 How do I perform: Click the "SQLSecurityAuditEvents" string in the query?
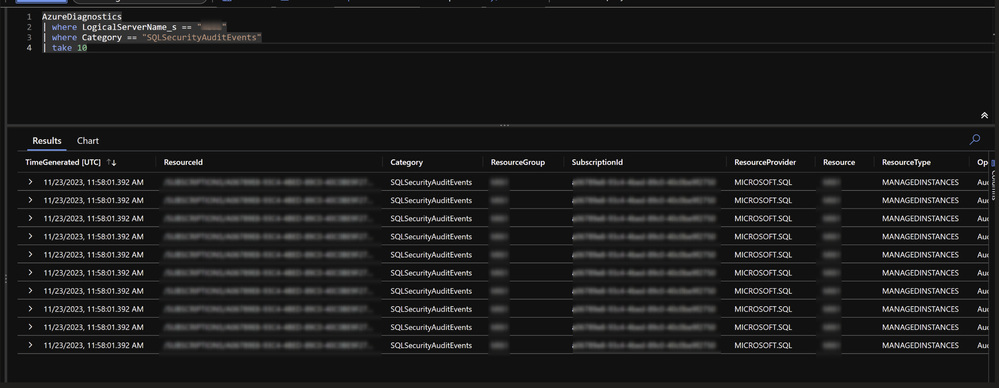[202, 38]
